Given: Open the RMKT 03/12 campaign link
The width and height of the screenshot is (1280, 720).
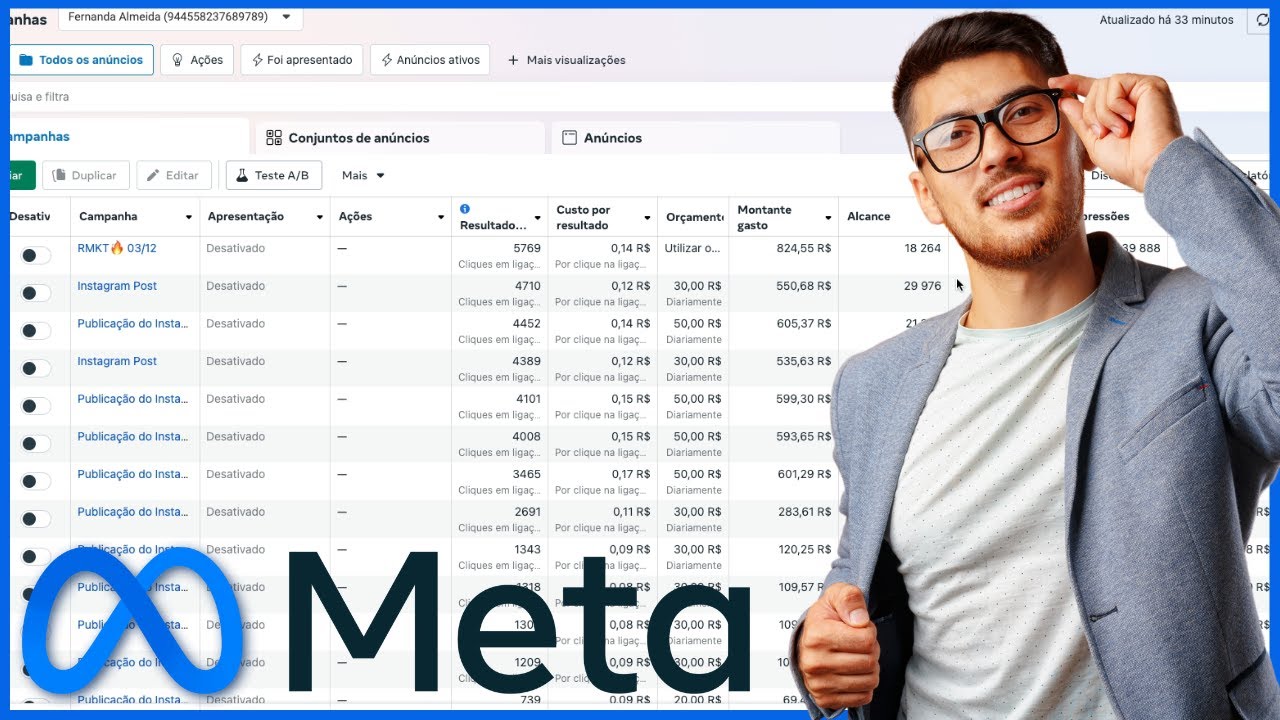Looking at the screenshot, I should (x=117, y=248).
